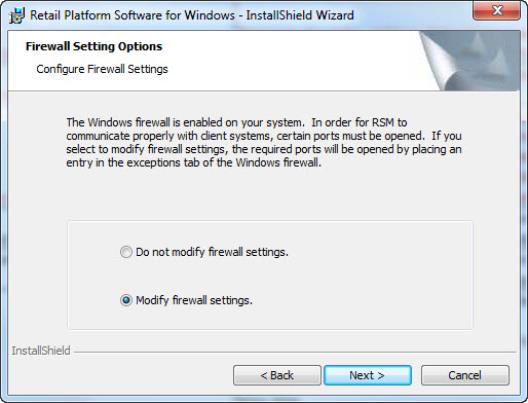528x403 pixels.
Task: Cancel the installation wizard
Action: (465, 375)
